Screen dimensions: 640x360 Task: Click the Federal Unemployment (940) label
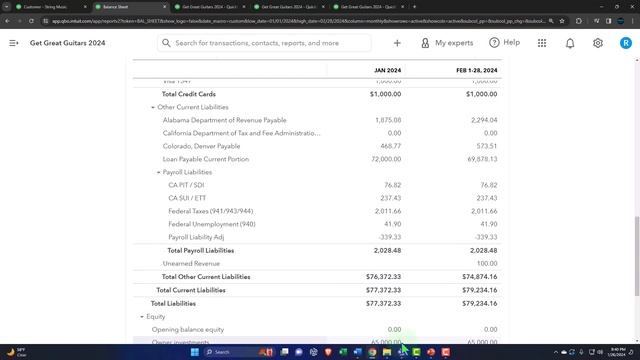(212, 224)
